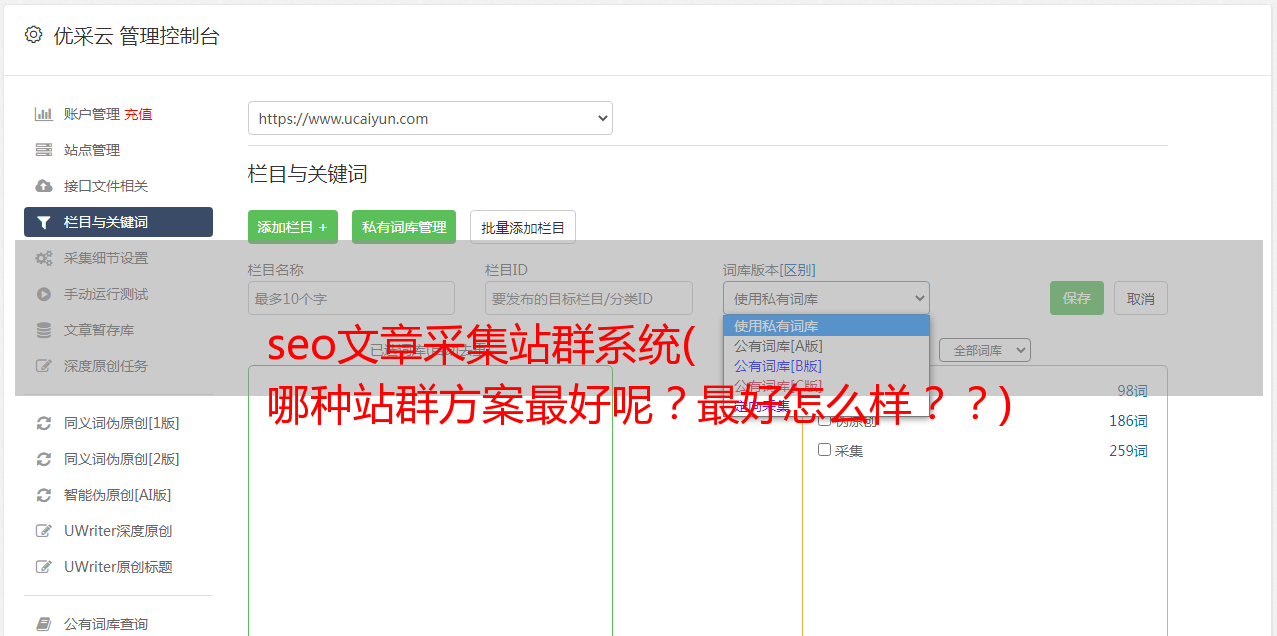Click the bar chart icon for 账户管理

pyautogui.click(x=44, y=114)
